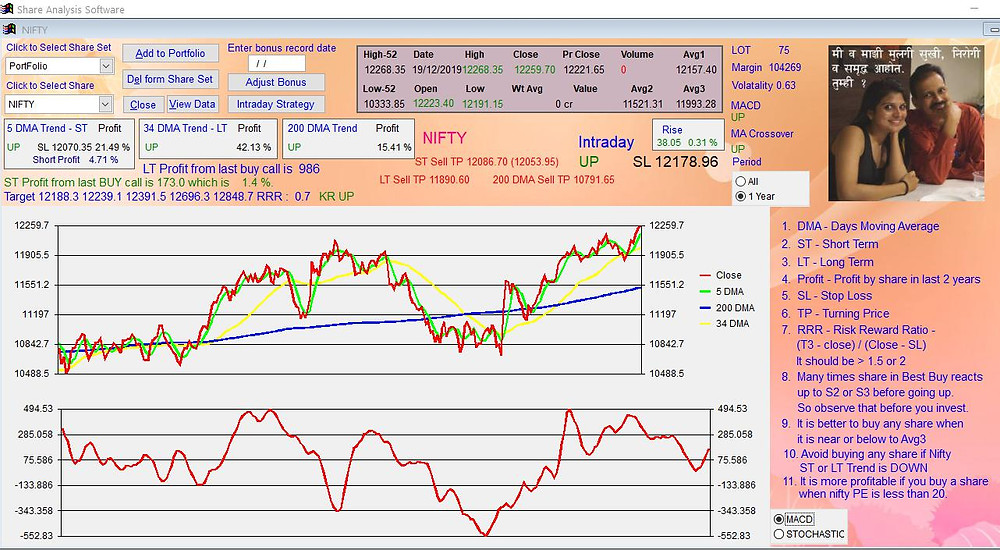This screenshot has height=550, width=1000.
Task: Click the Avg1 value 12157.40
Action: (696, 70)
